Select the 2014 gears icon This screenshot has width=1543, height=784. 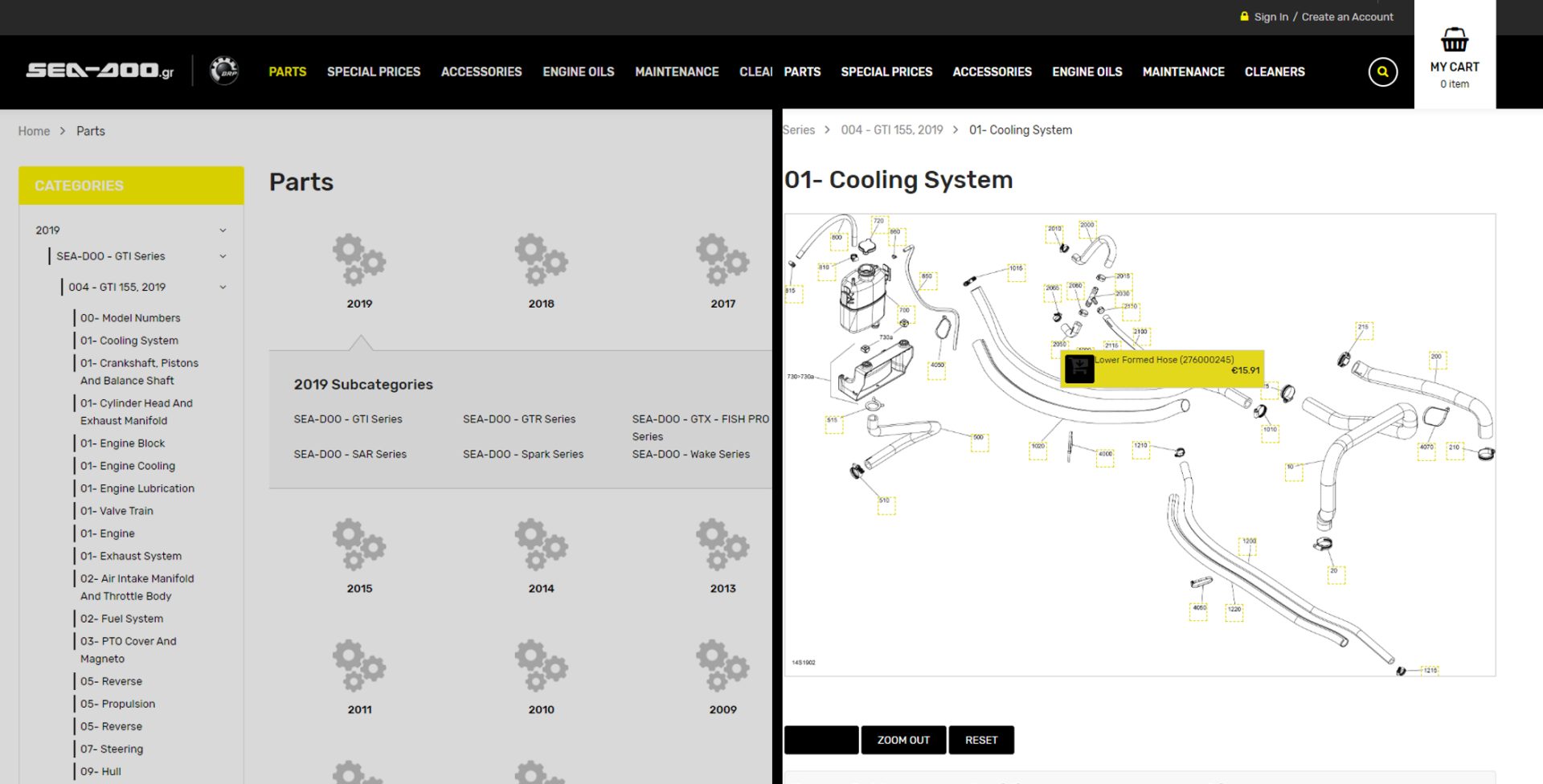541,545
